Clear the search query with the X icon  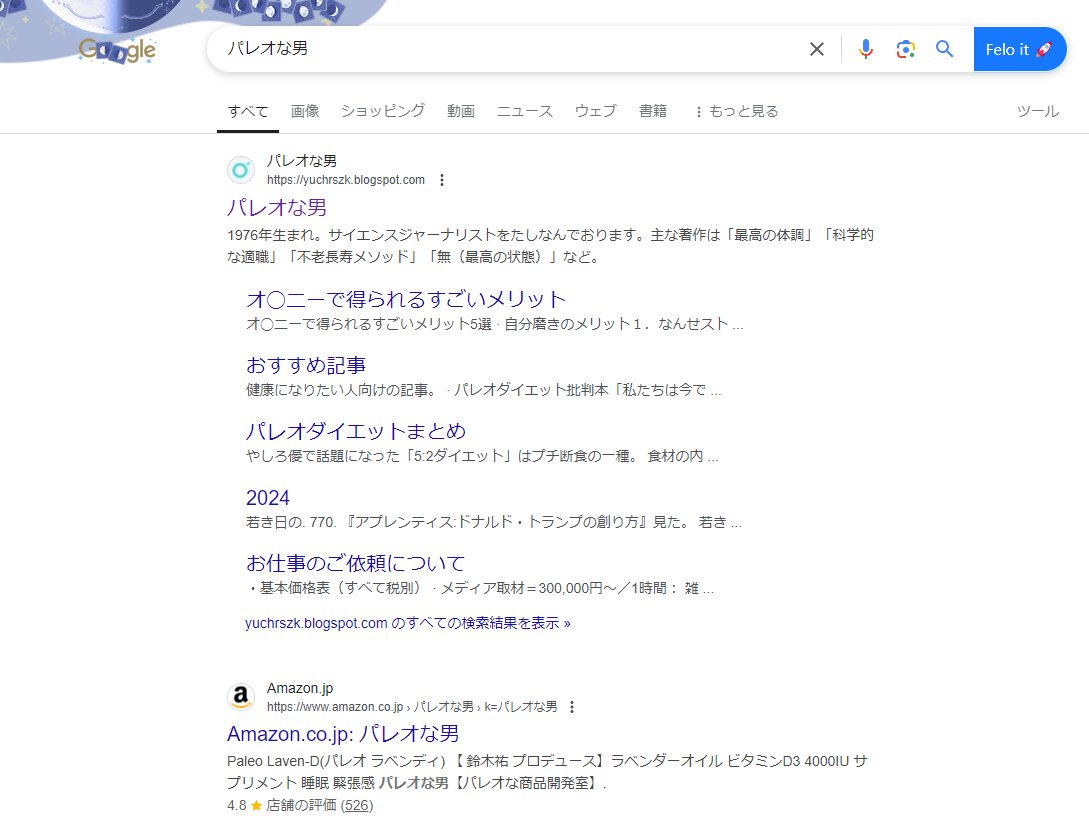pyautogui.click(x=816, y=48)
